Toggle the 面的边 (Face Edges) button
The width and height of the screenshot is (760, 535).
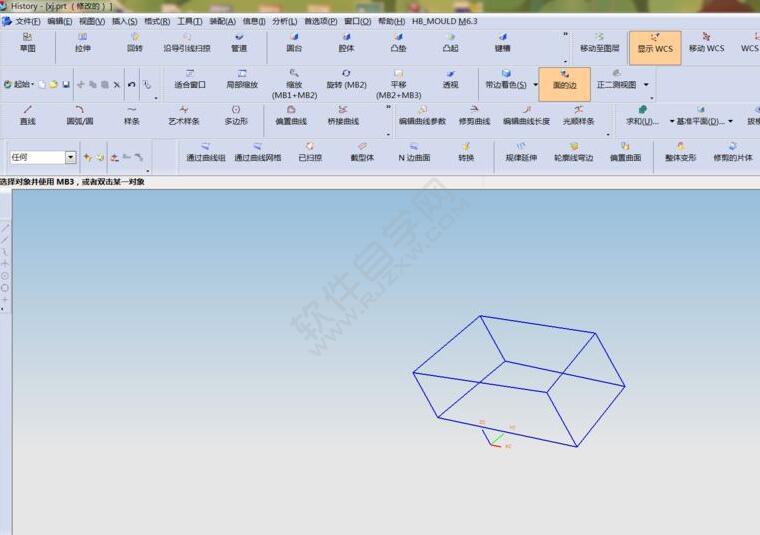(x=565, y=84)
